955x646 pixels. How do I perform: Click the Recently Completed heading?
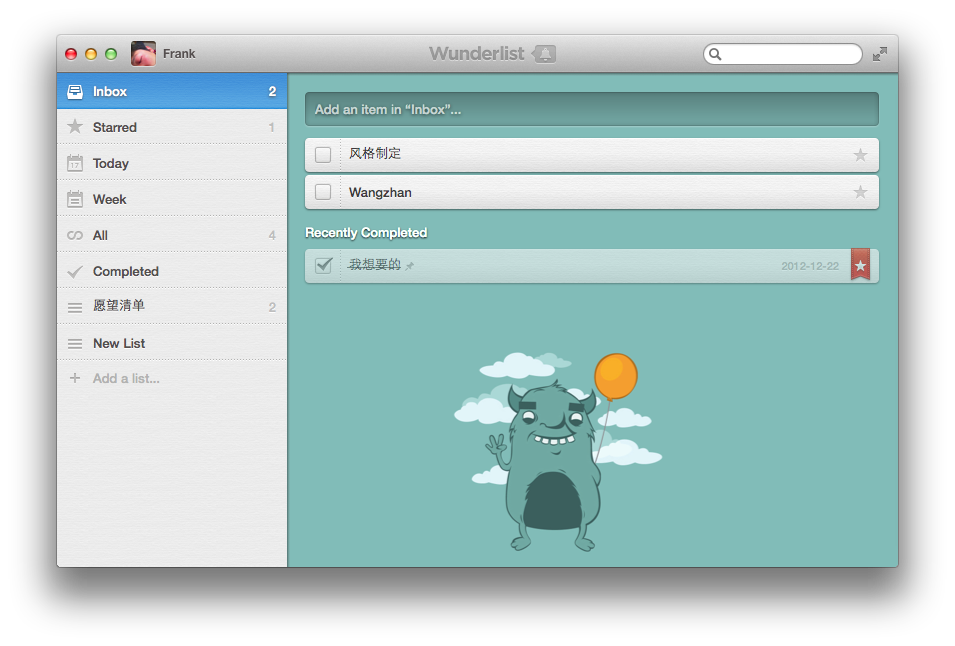click(366, 233)
